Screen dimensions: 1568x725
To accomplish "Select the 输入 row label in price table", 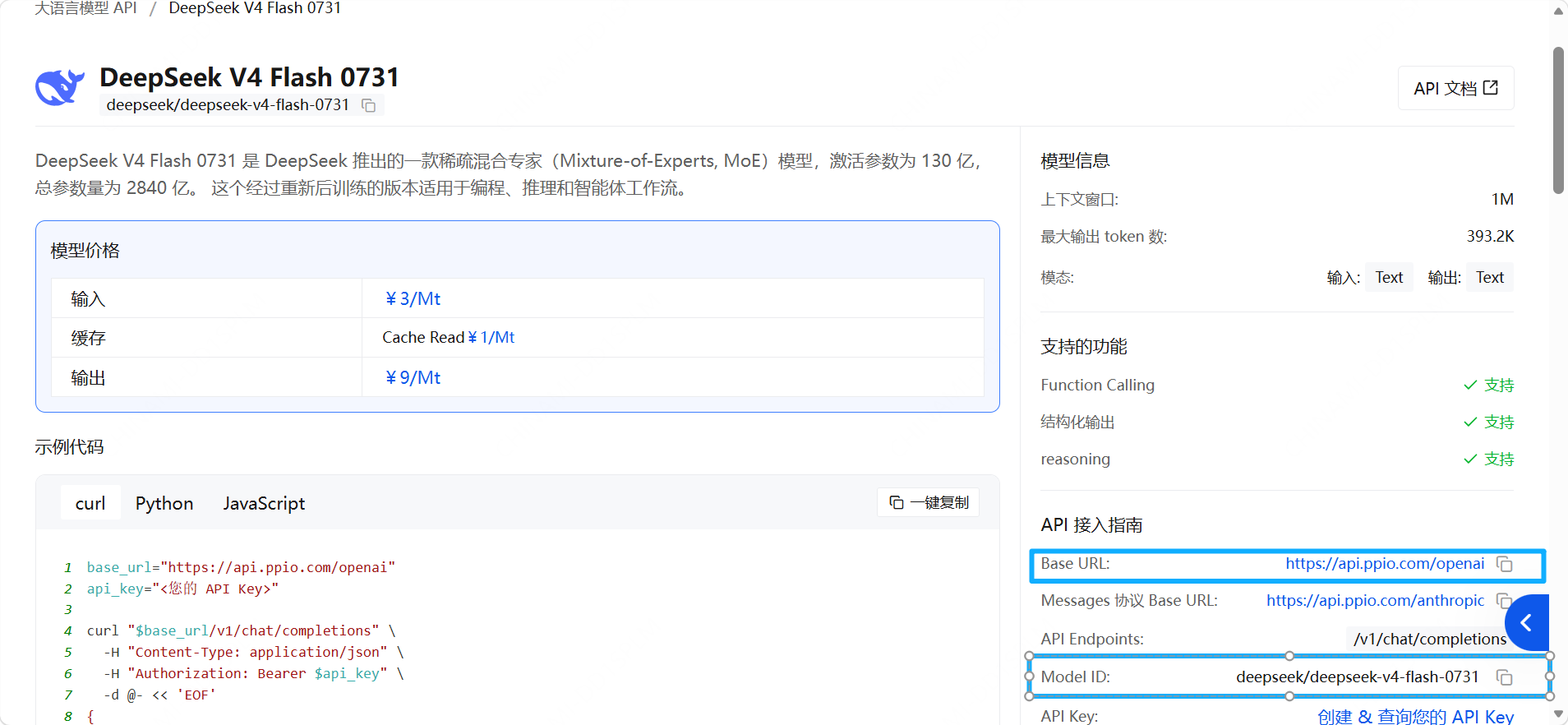I will tap(88, 299).
